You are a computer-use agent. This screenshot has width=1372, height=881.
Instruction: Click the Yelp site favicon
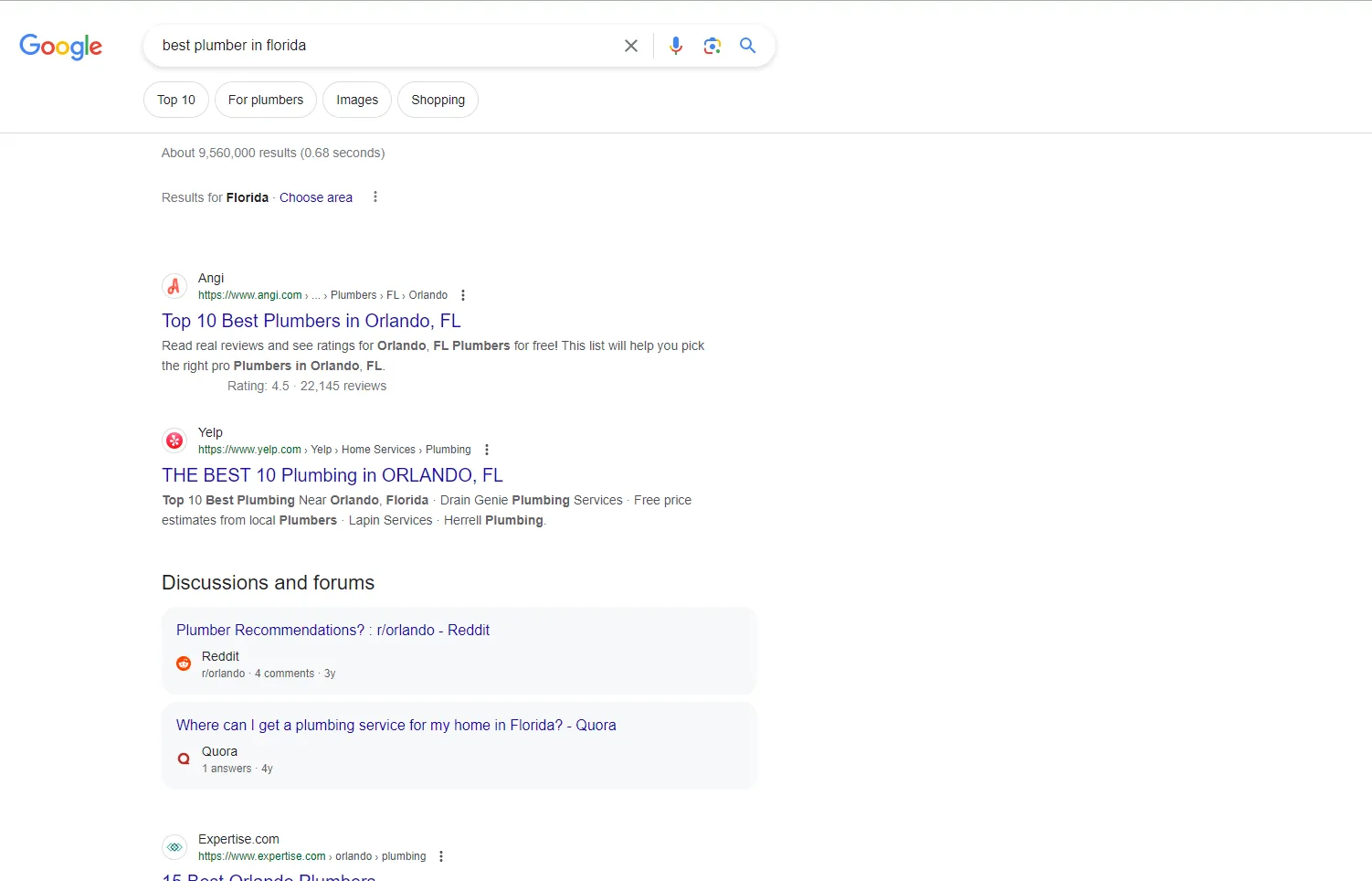(174, 440)
